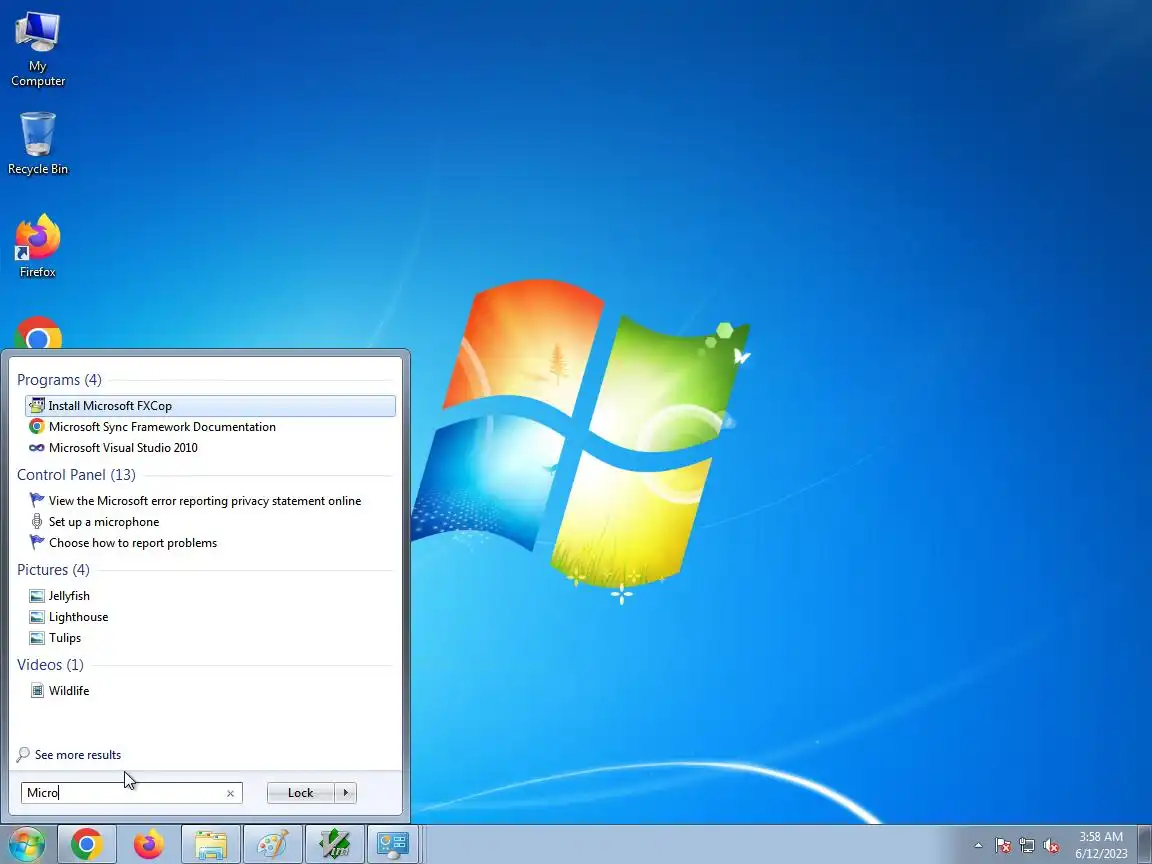Open the Jellyfish picture result
The width and height of the screenshot is (1152, 864).
tap(210, 596)
